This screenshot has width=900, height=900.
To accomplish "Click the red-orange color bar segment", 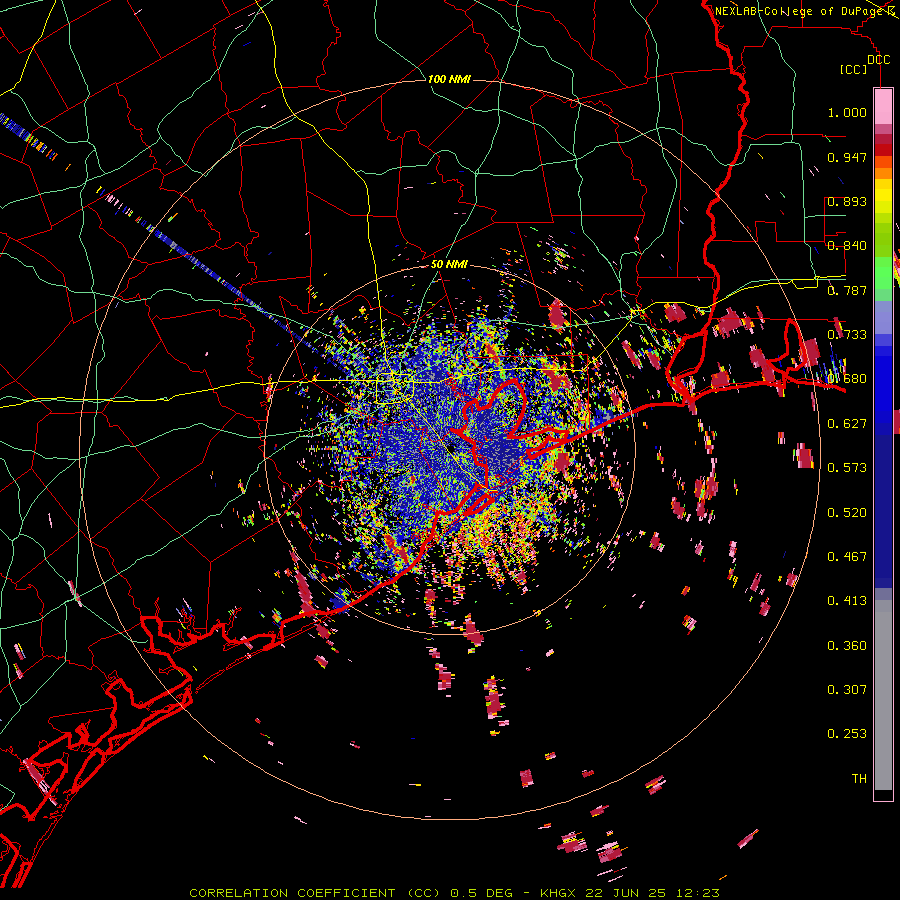I will [x=883, y=162].
